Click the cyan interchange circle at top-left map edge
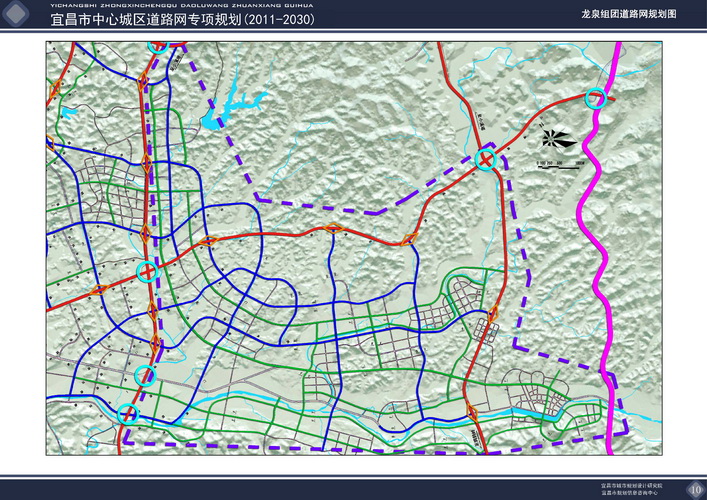This screenshot has width=707, height=500. click(x=157, y=46)
